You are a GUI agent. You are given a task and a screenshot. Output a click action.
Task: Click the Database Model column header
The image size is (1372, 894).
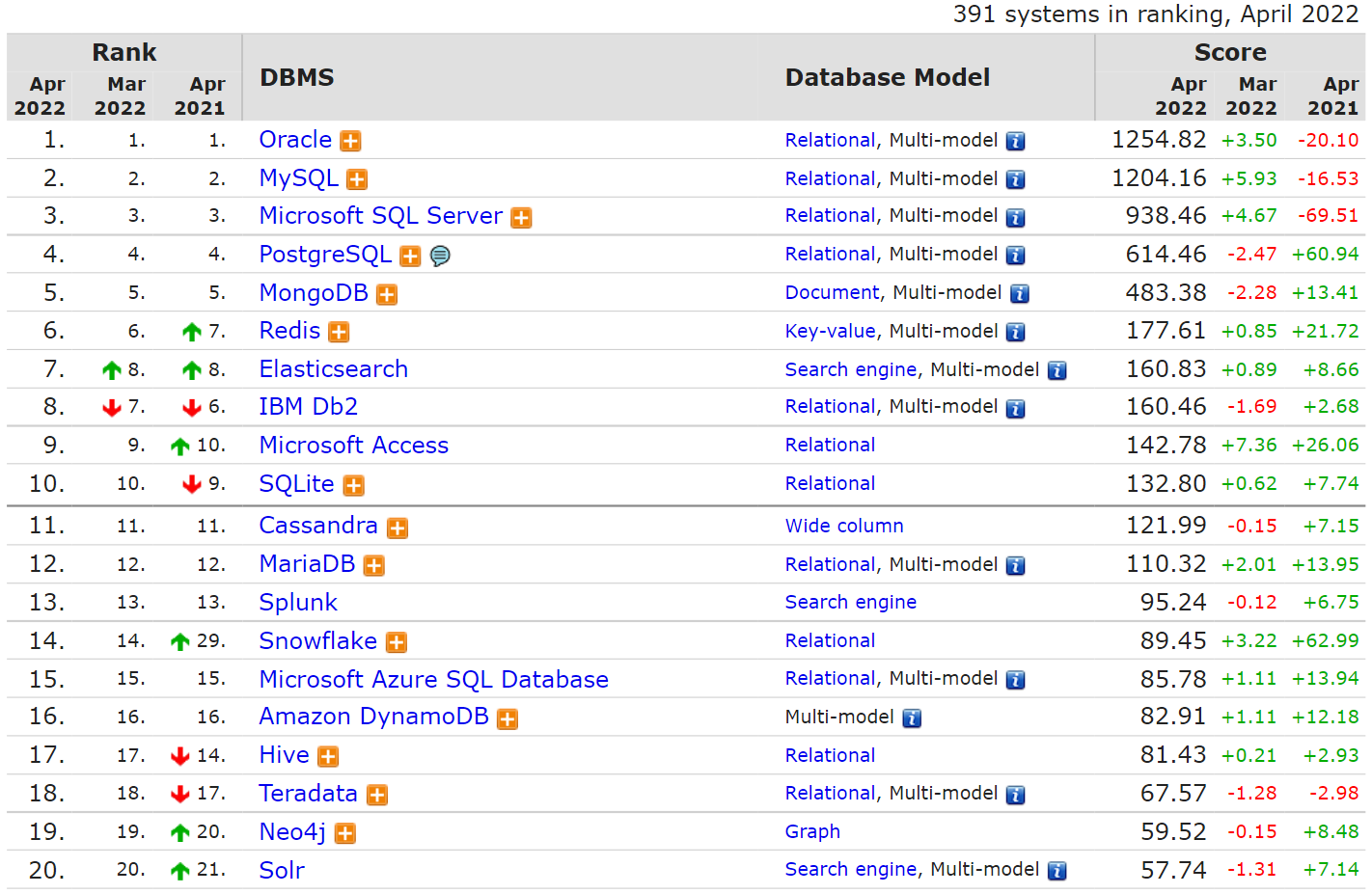[887, 78]
